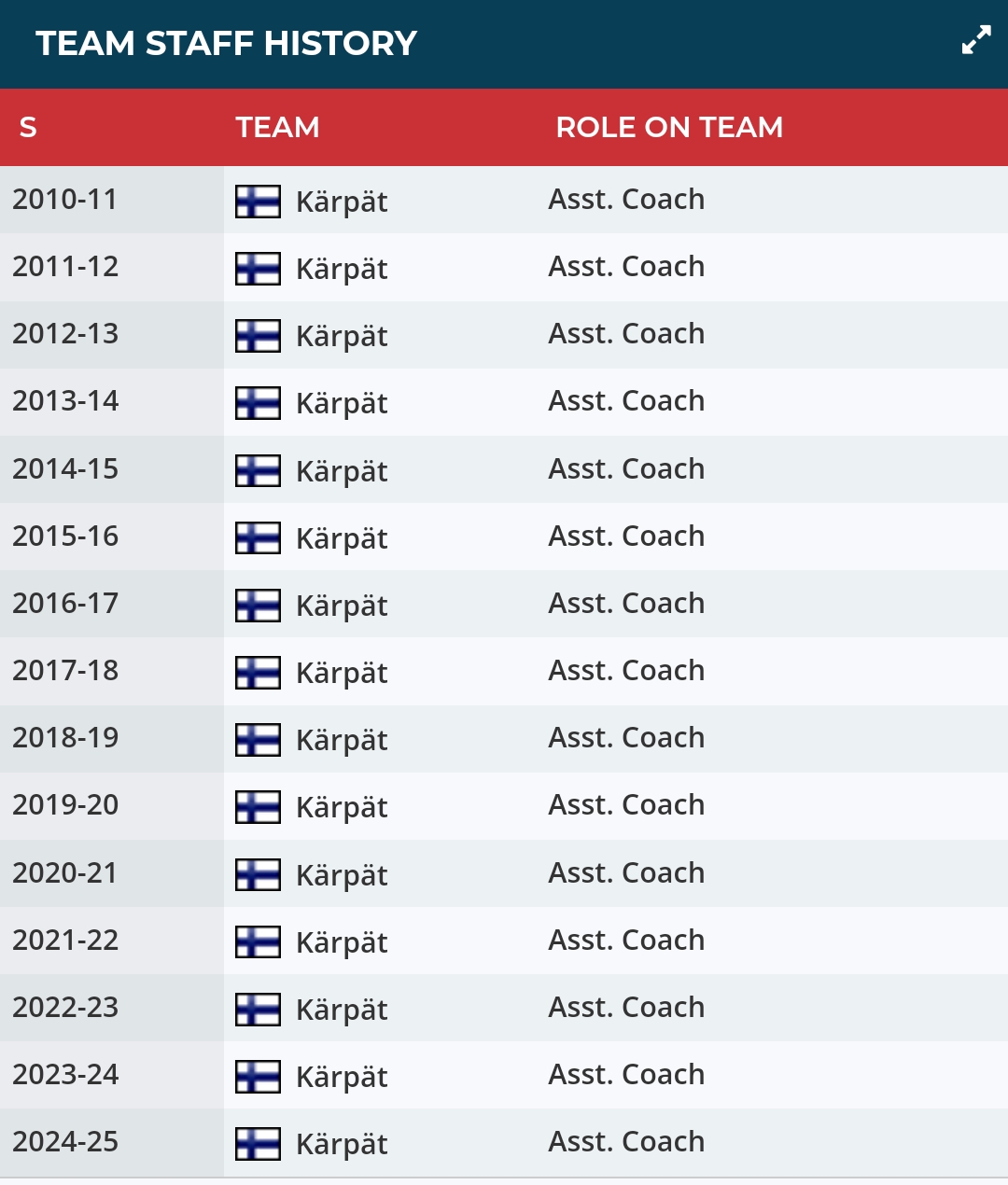
Task: Click the Finland flag in the 2016-17 row
Action: 258,606
